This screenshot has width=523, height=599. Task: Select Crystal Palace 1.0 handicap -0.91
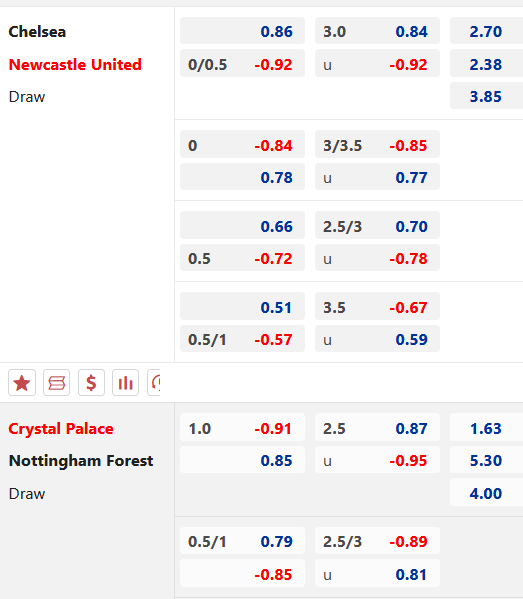click(242, 427)
